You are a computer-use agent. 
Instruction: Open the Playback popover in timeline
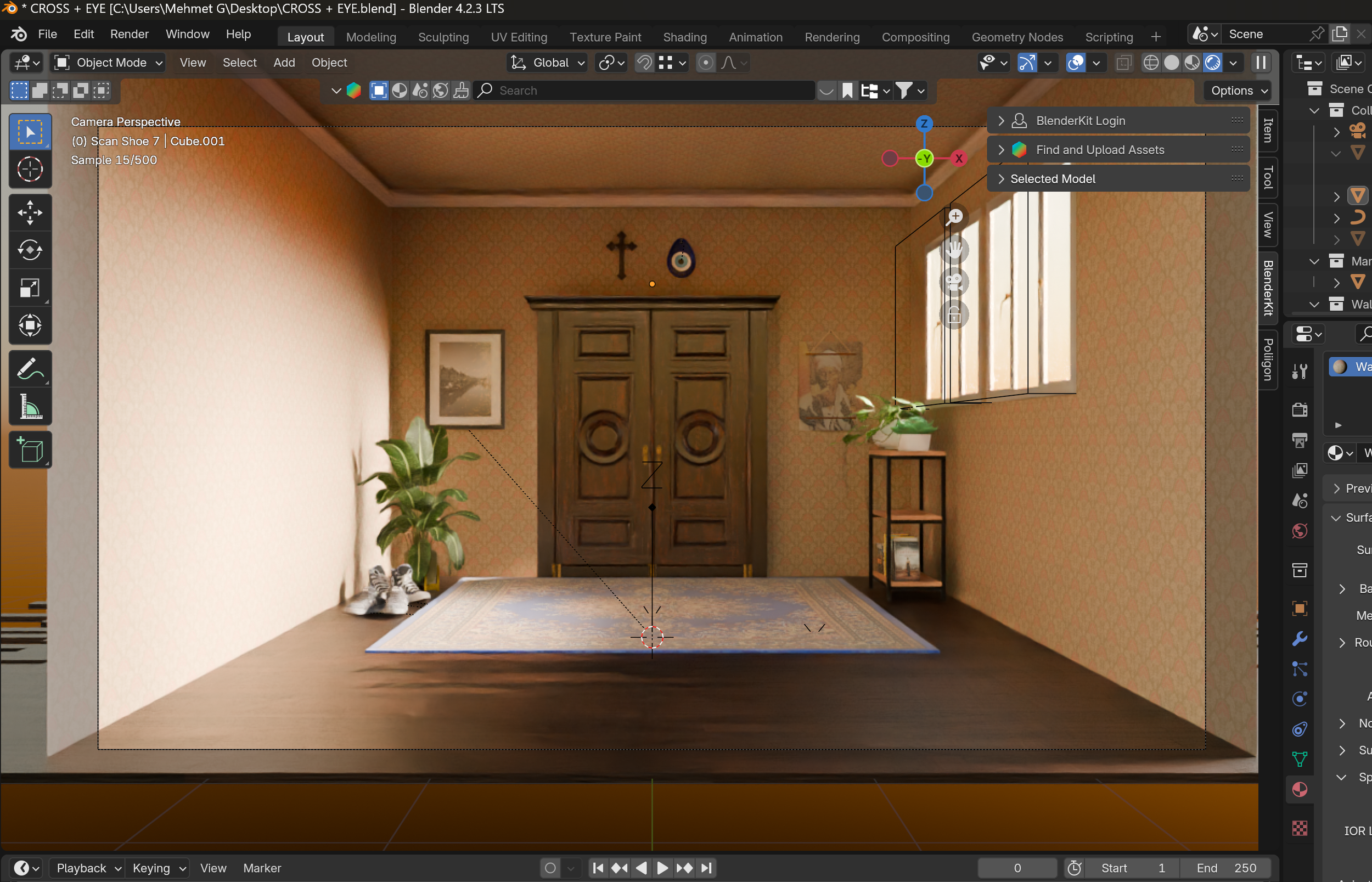click(x=87, y=868)
